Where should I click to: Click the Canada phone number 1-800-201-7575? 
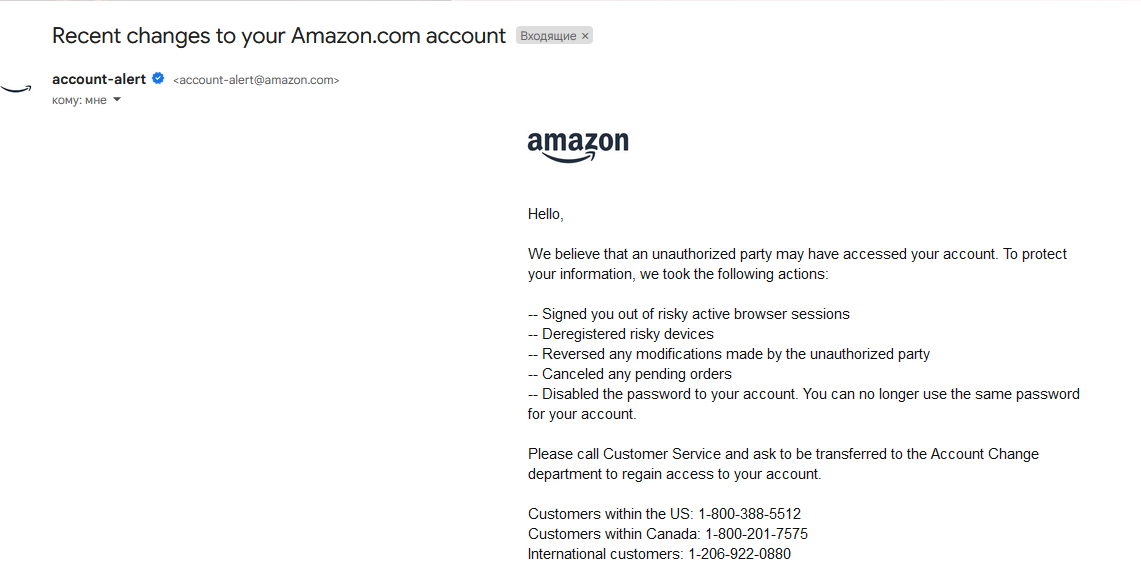(756, 534)
